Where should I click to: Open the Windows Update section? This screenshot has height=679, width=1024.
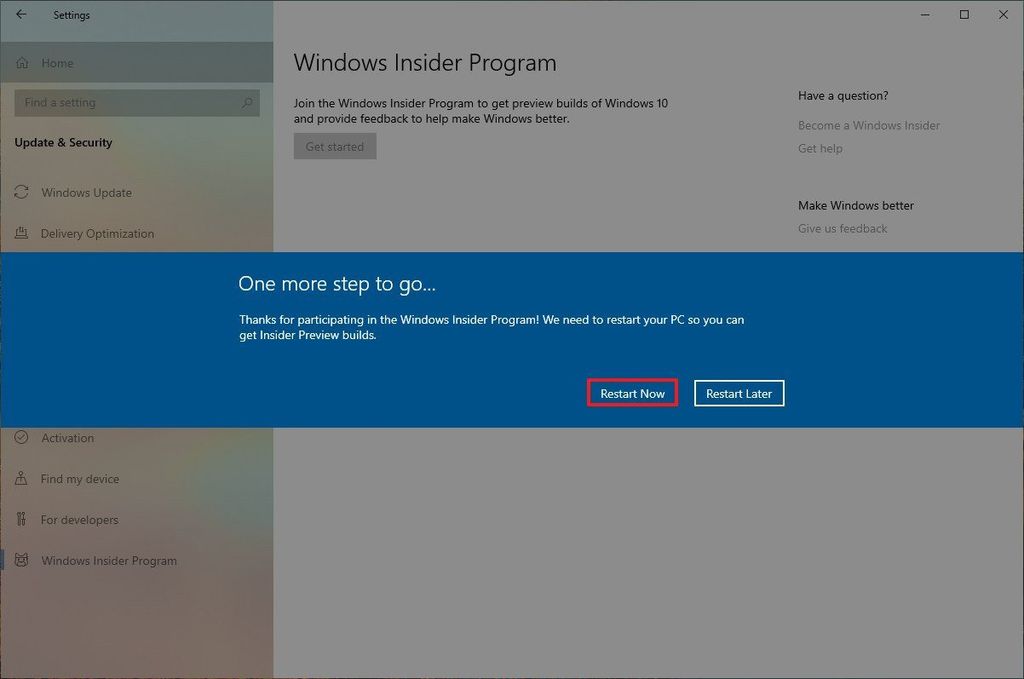[x=88, y=192]
